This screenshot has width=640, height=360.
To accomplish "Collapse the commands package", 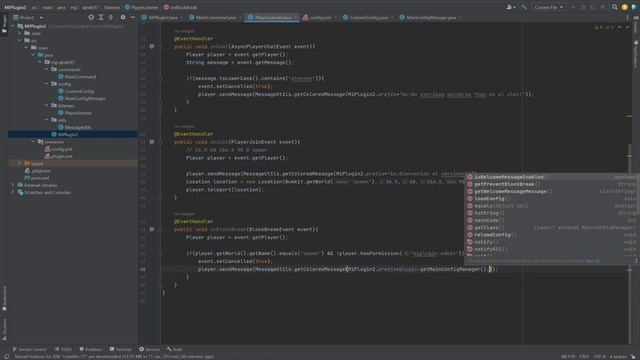I will coord(47,69).
